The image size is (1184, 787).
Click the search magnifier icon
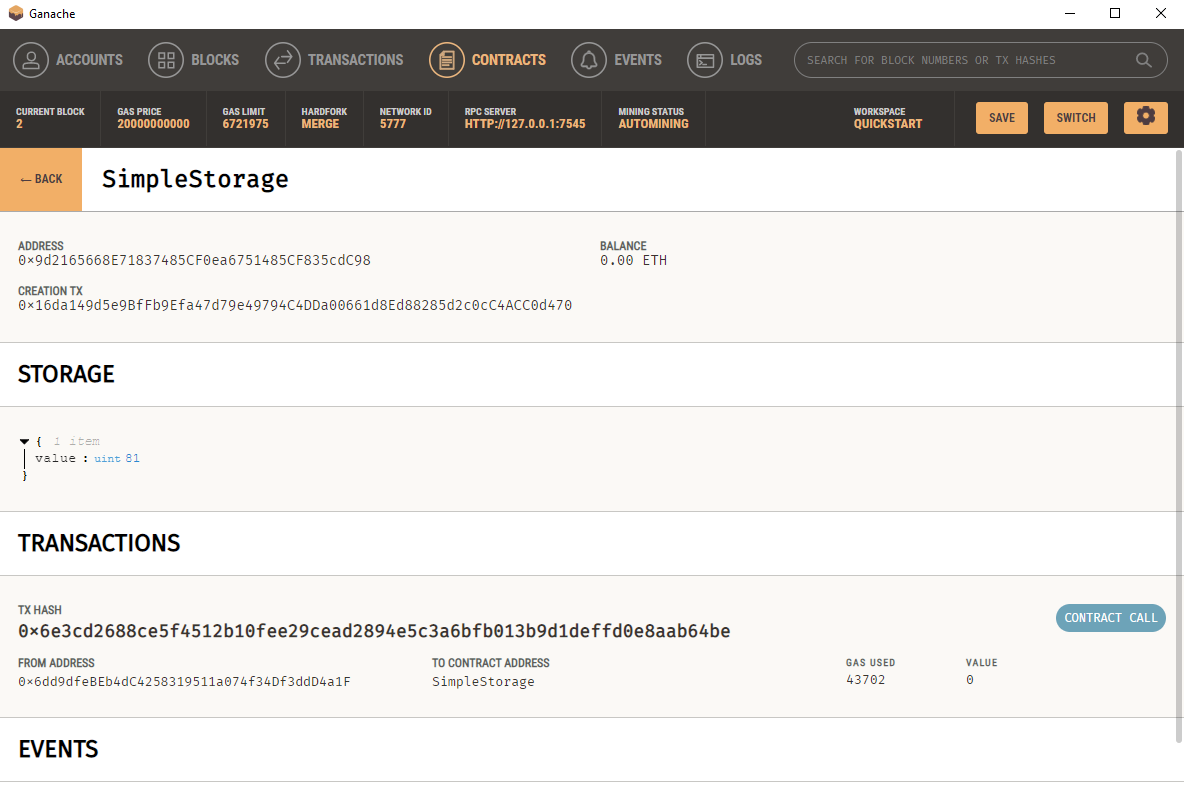coord(1144,60)
